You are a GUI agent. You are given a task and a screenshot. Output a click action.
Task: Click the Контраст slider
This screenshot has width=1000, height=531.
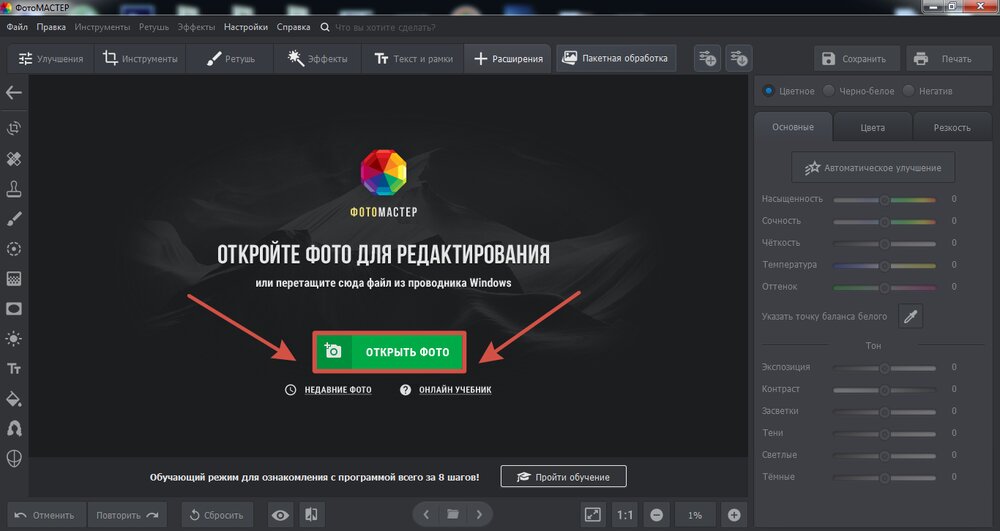pyautogui.click(x=885, y=389)
